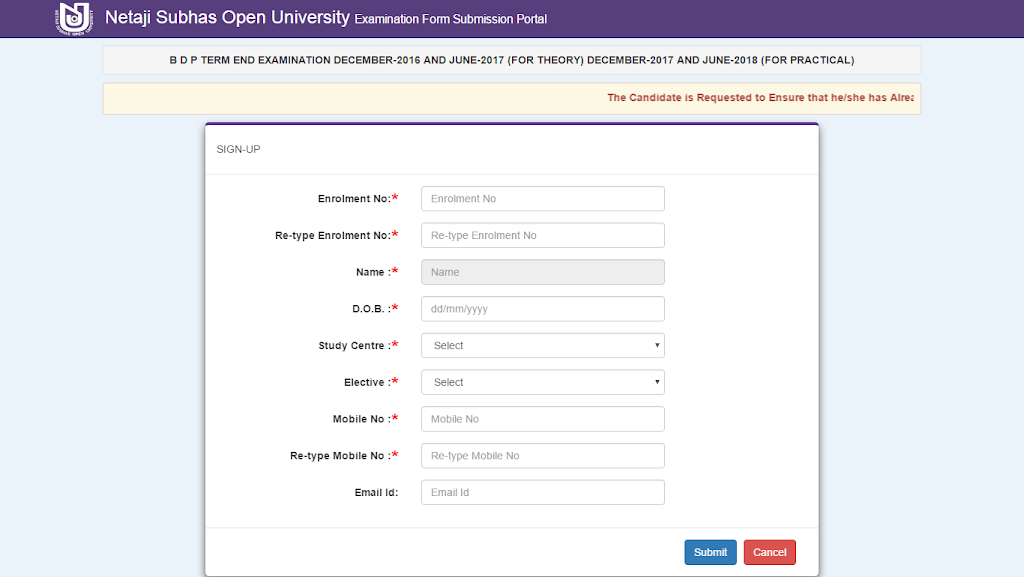The width and height of the screenshot is (1024, 577).
Task: Click the Email Id input field
Action: [543, 492]
